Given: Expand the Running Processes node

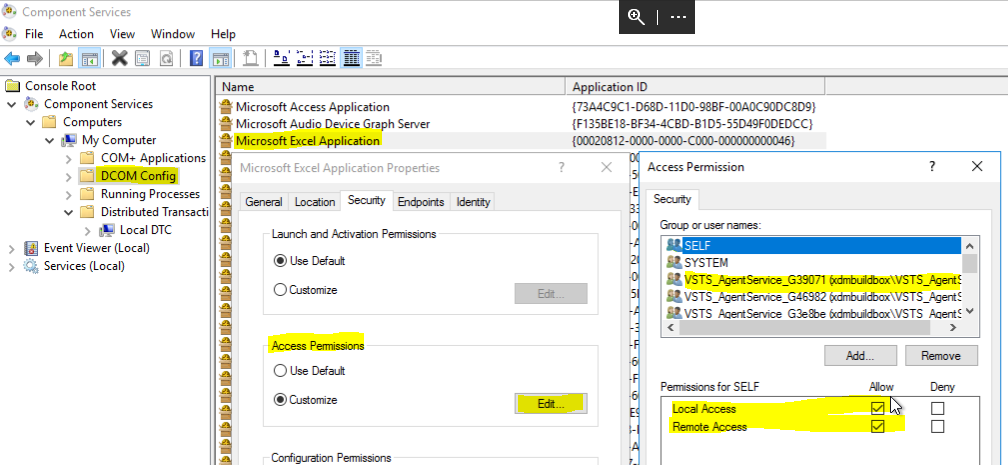Looking at the screenshot, I should (69, 194).
